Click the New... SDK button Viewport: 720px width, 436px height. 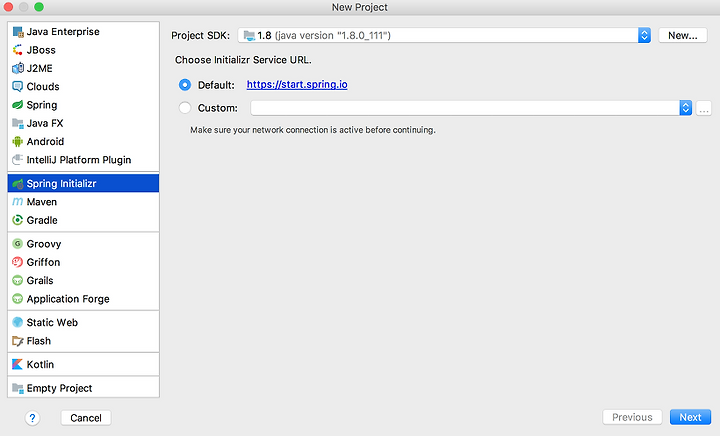[683, 35]
